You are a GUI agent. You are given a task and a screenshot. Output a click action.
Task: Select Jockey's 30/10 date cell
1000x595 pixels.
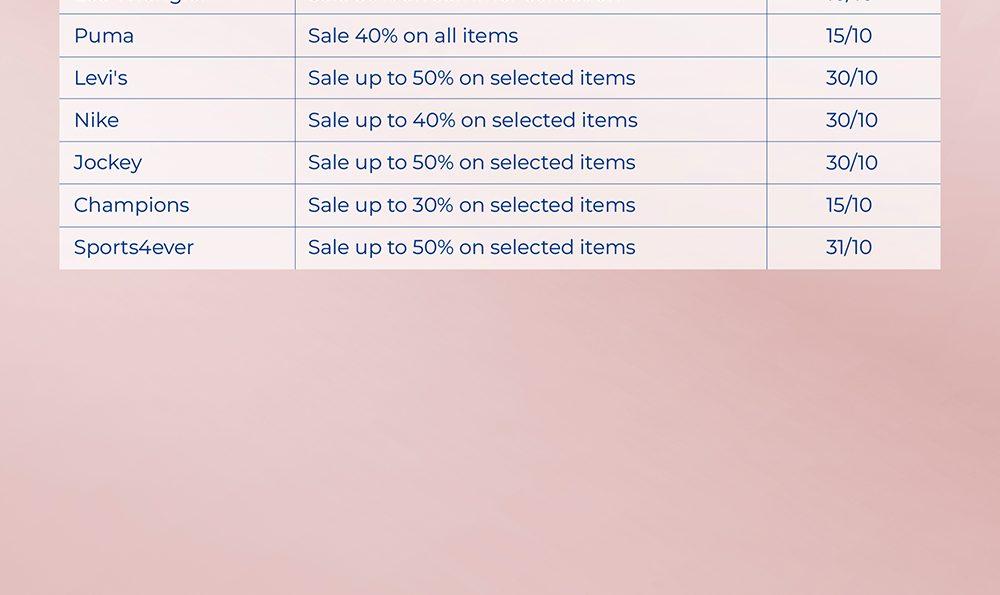tap(852, 162)
